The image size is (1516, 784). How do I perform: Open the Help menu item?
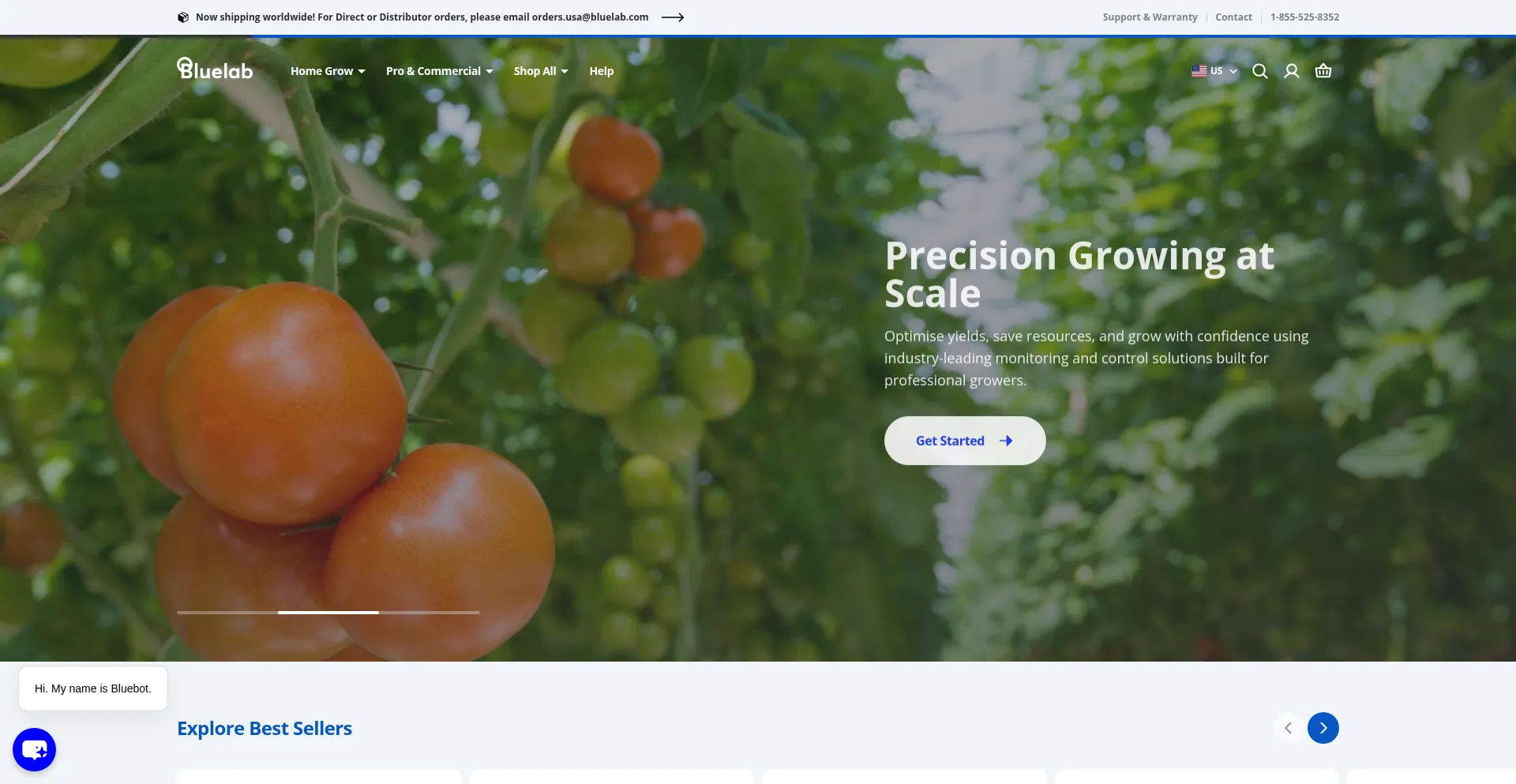[602, 71]
